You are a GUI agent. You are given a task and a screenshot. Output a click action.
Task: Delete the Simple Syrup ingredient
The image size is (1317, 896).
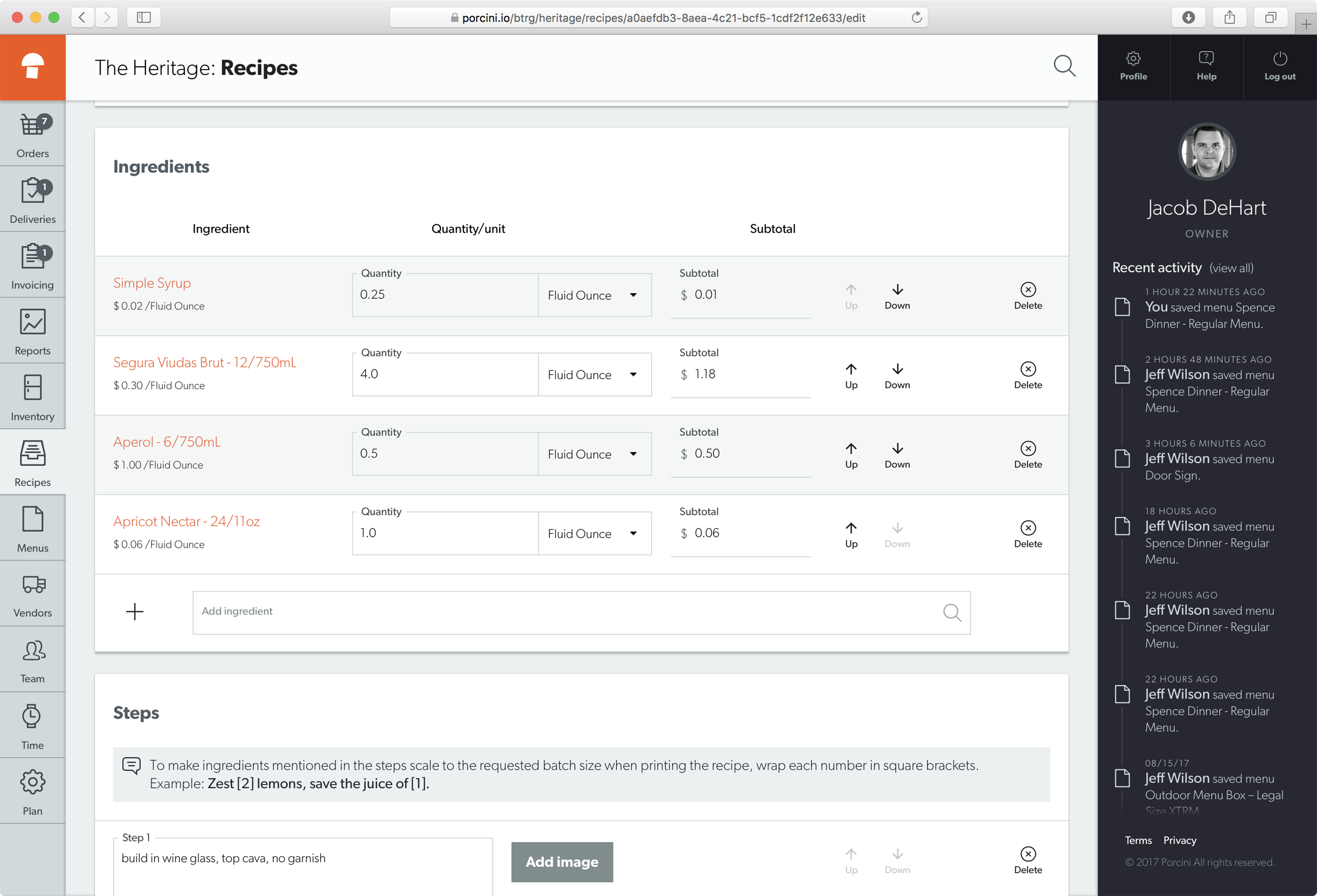point(1027,296)
